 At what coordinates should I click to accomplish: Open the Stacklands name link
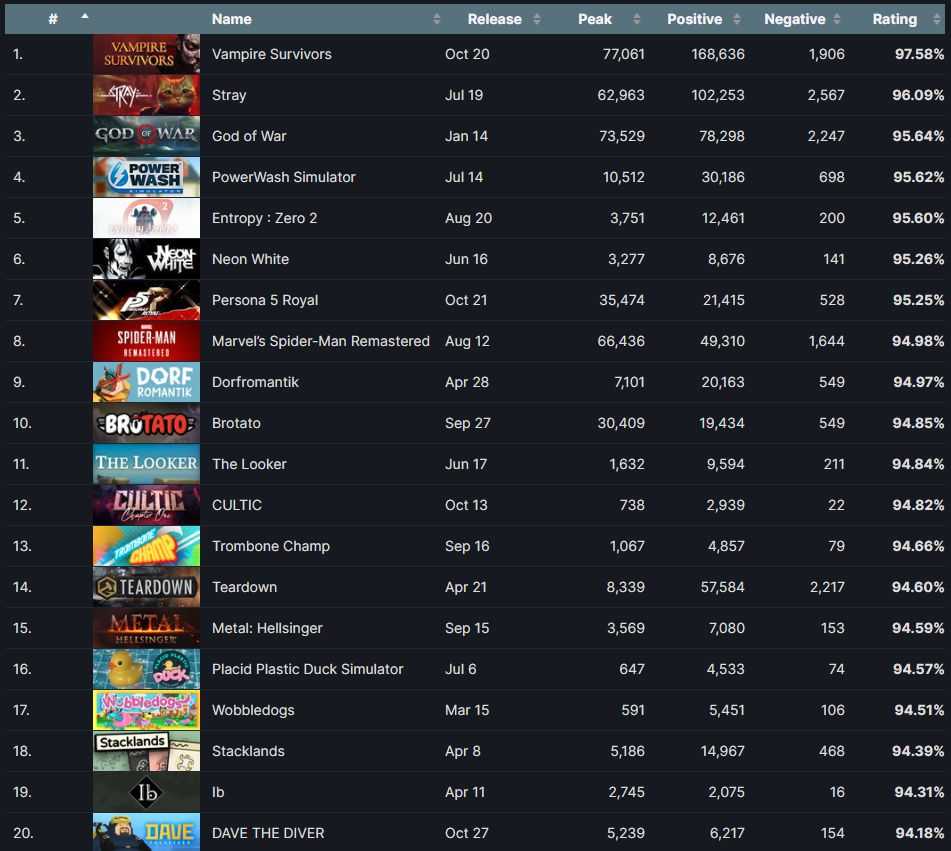[248, 751]
